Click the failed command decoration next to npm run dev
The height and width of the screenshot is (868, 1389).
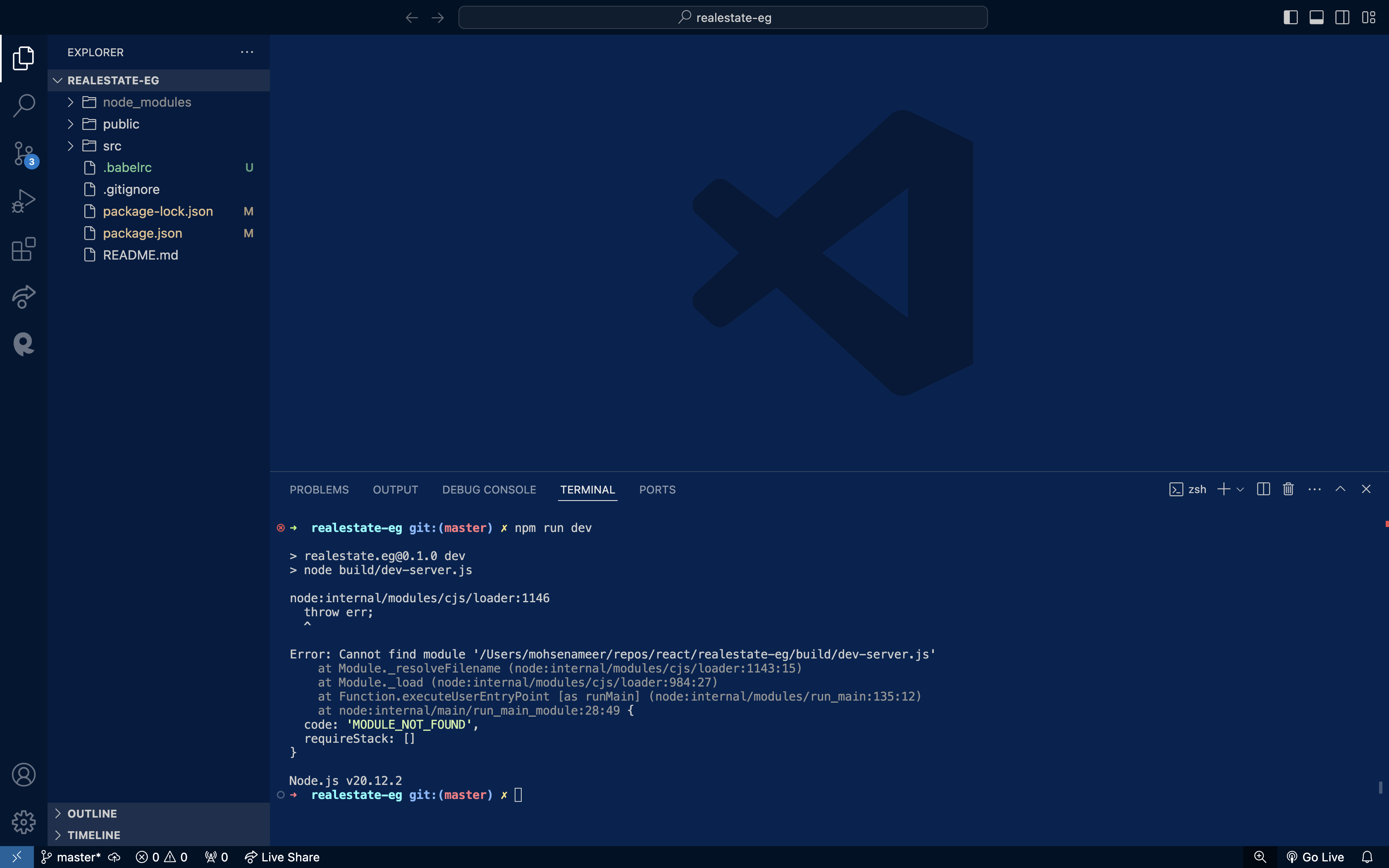(281, 527)
